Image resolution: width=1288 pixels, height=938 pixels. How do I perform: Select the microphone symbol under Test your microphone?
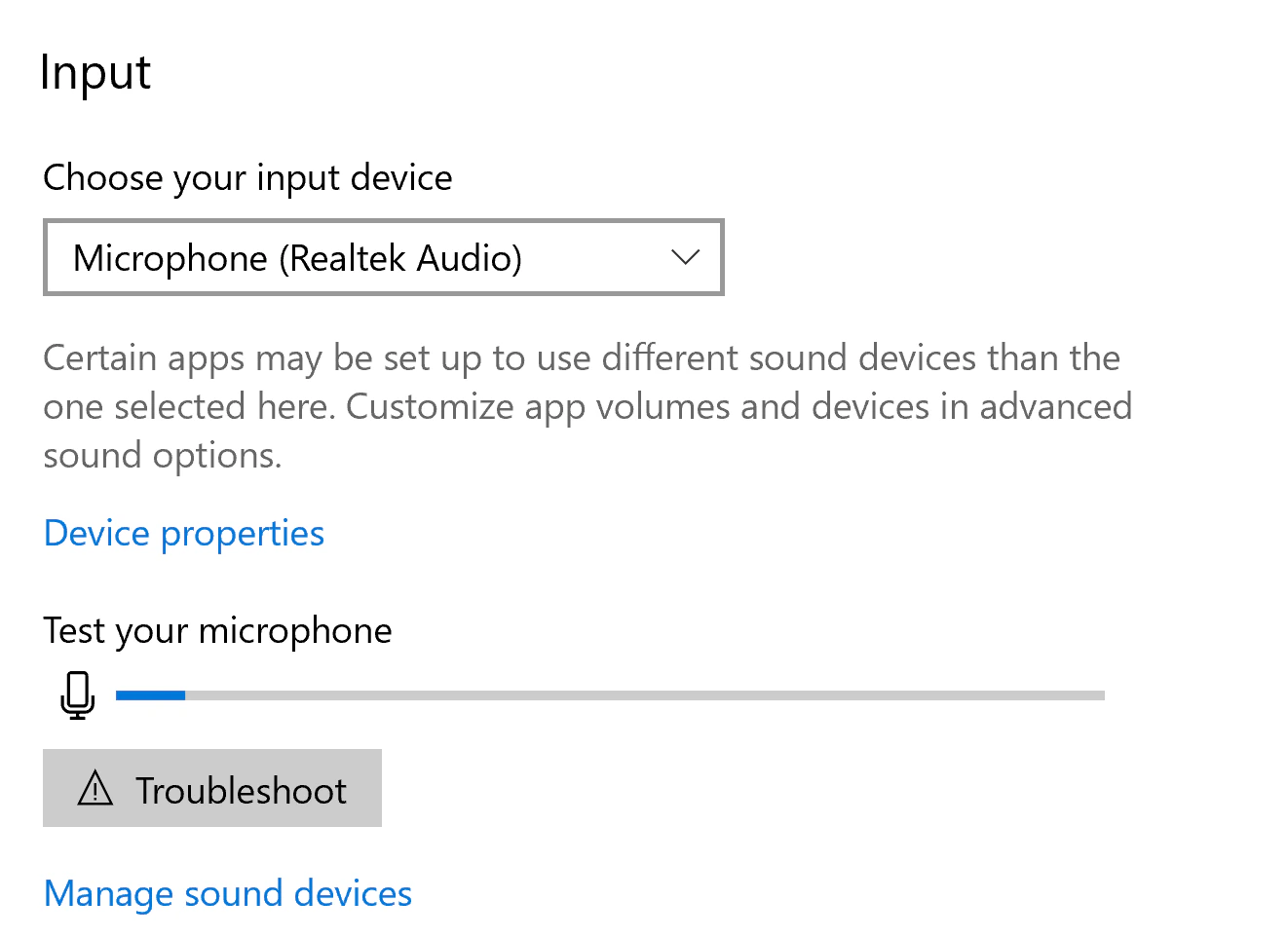(x=78, y=694)
